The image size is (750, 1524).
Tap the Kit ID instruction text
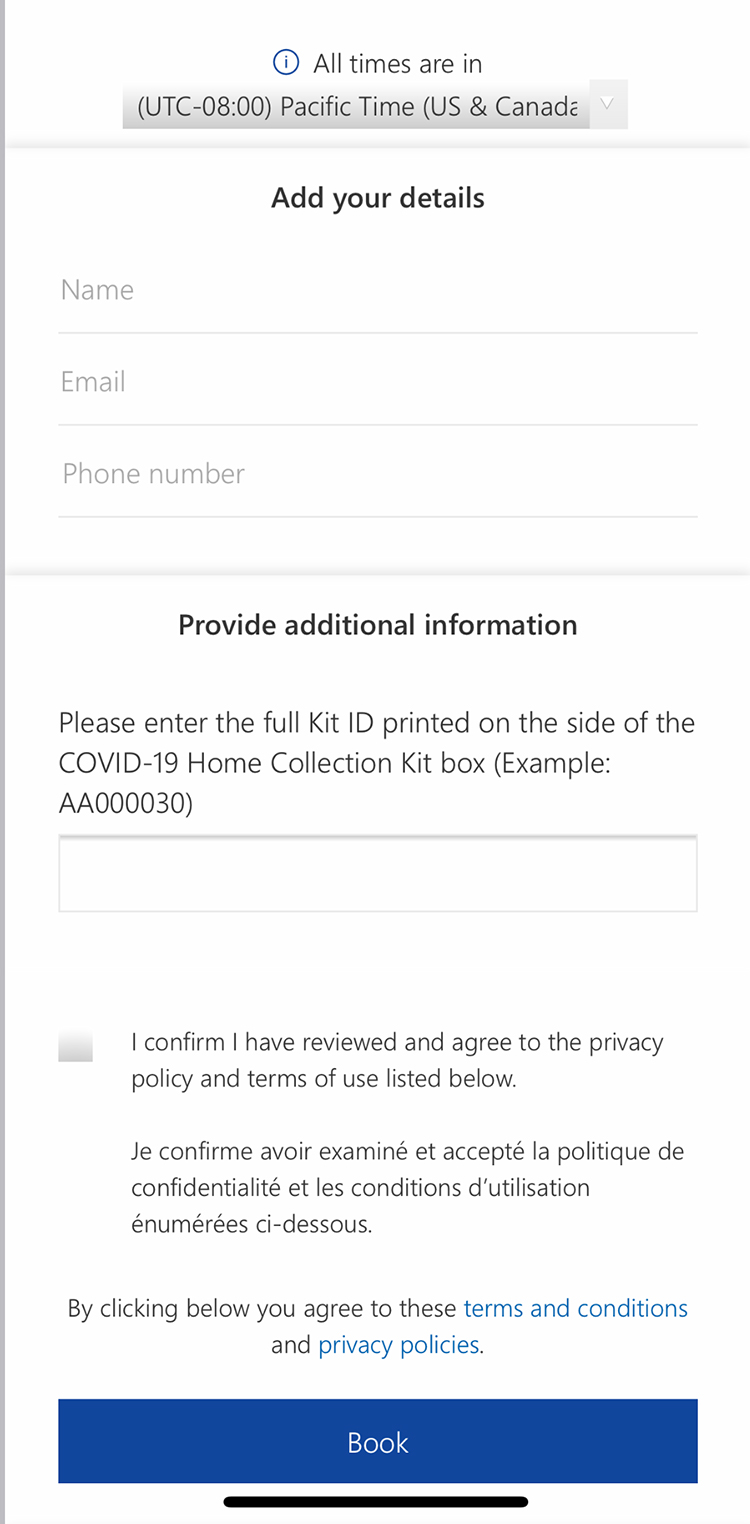(377, 763)
